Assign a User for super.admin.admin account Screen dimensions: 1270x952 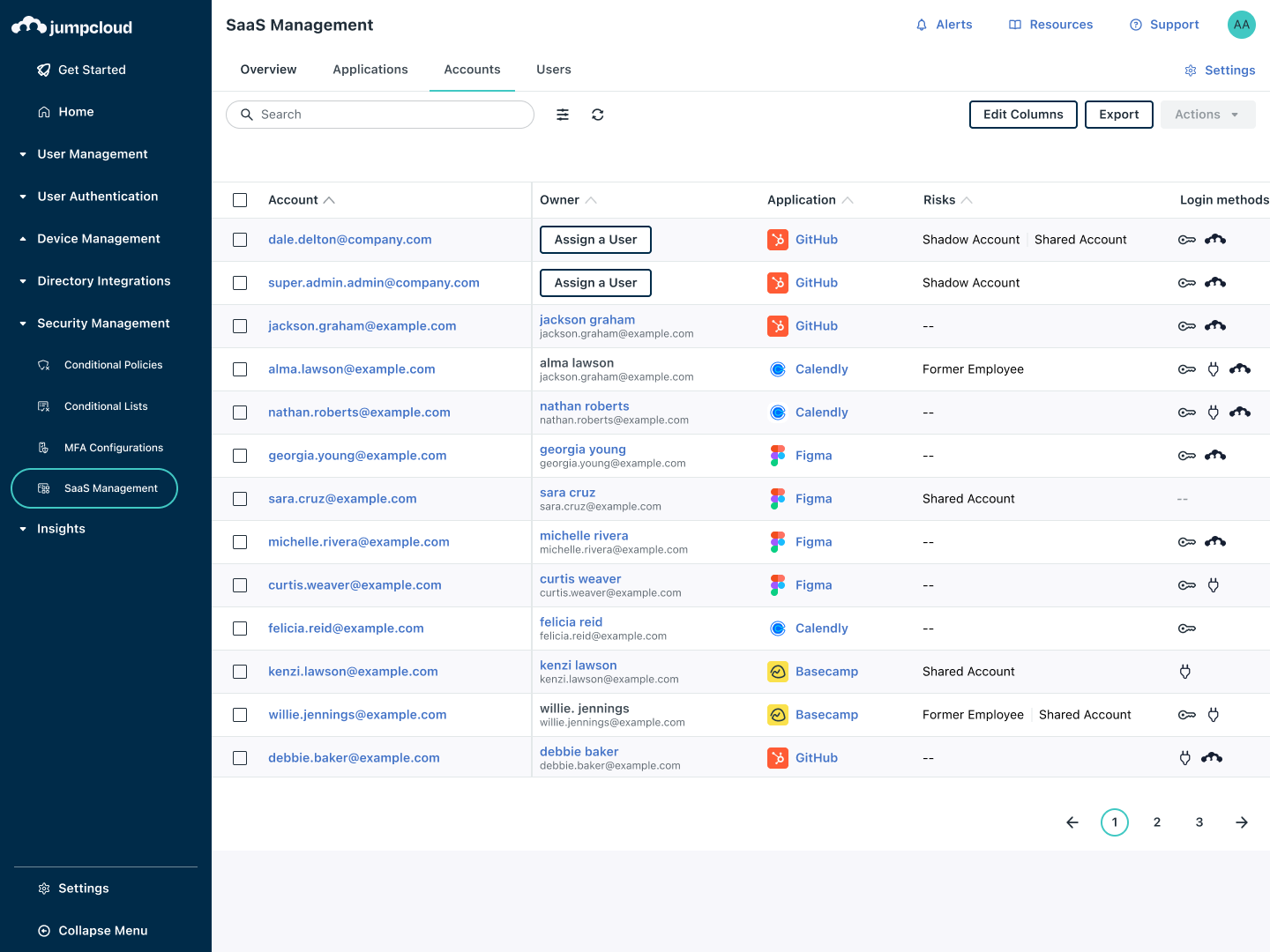point(595,283)
